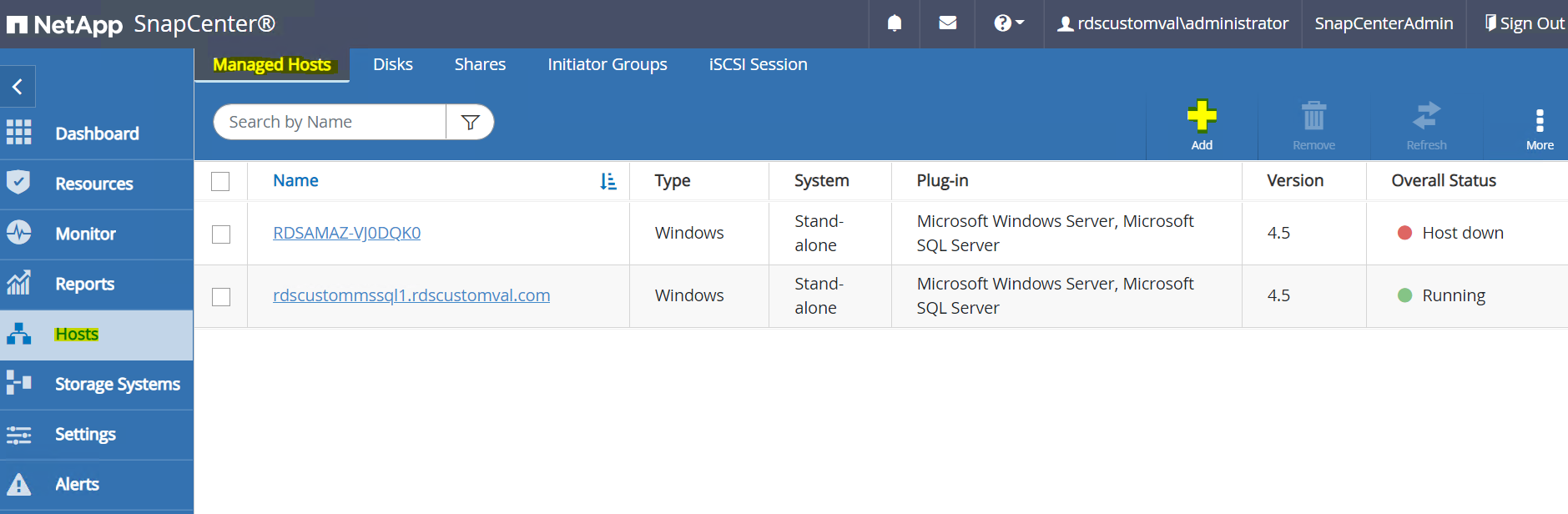Select all hosts with header checkbox
The image size is (1568, 514).
pos(220,181)
